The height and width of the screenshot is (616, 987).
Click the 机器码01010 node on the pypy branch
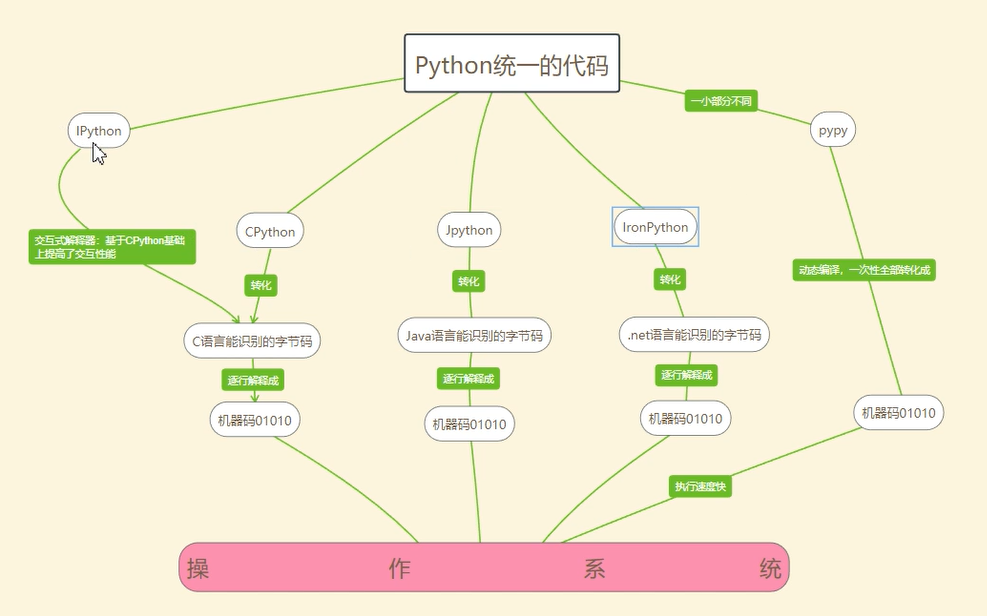(898, 413)
